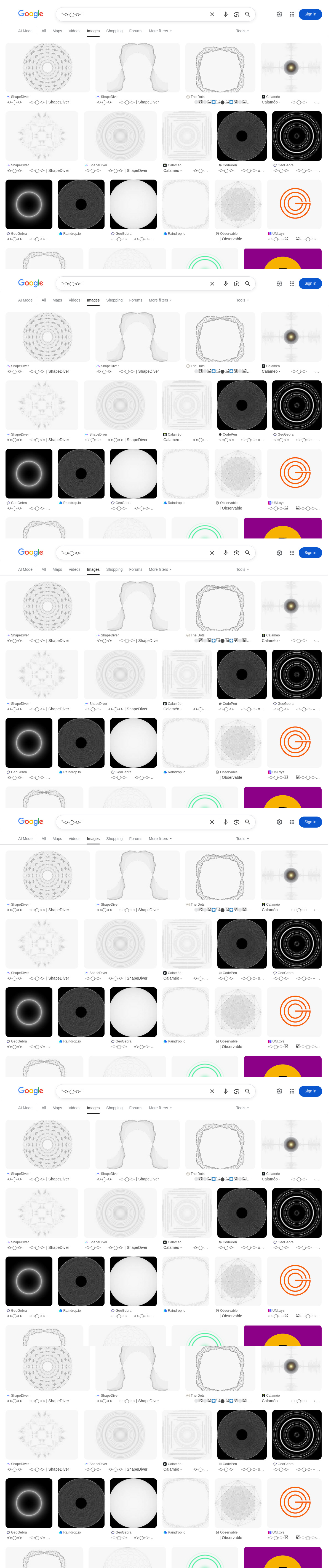Open Google apps grid in topmost header
This screenshot has height=1568, width=331.
[x=292, y=14]
